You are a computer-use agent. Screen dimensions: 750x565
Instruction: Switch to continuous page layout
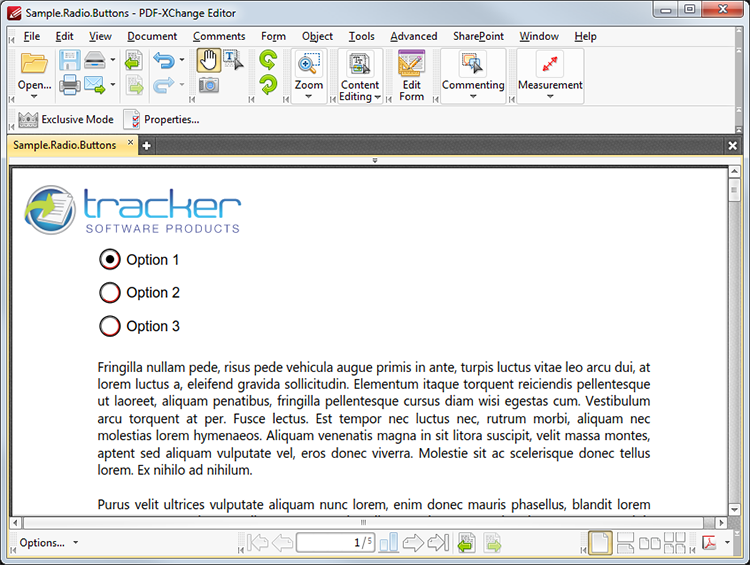pyautogui.click(x=625, y=543)
